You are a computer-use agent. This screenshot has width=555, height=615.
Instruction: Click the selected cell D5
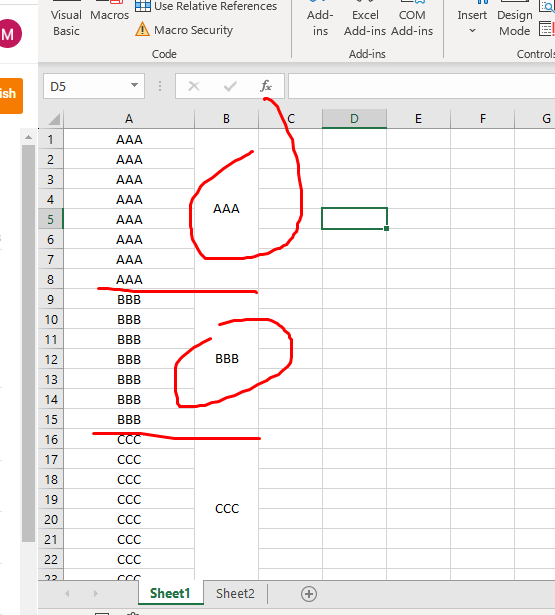coord(354,218)
